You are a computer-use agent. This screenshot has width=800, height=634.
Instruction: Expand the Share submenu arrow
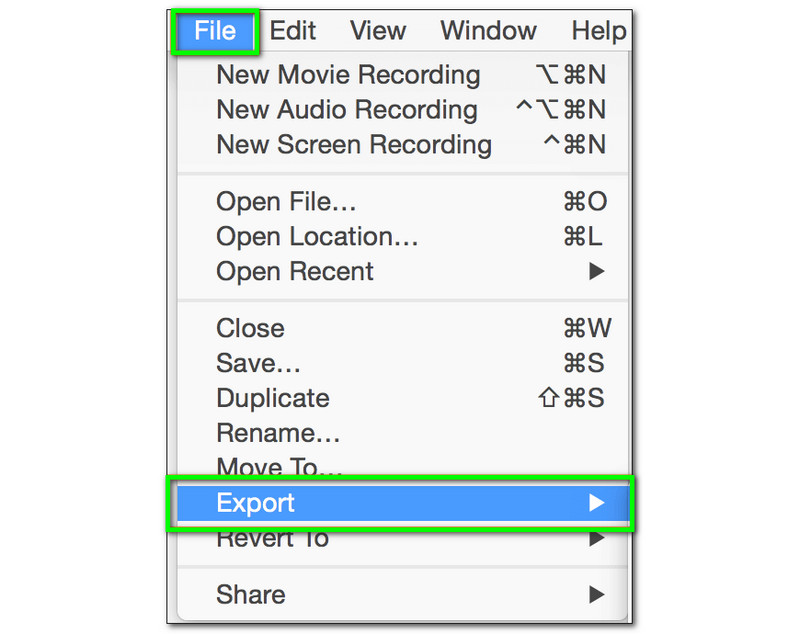[x=597, y=594]
